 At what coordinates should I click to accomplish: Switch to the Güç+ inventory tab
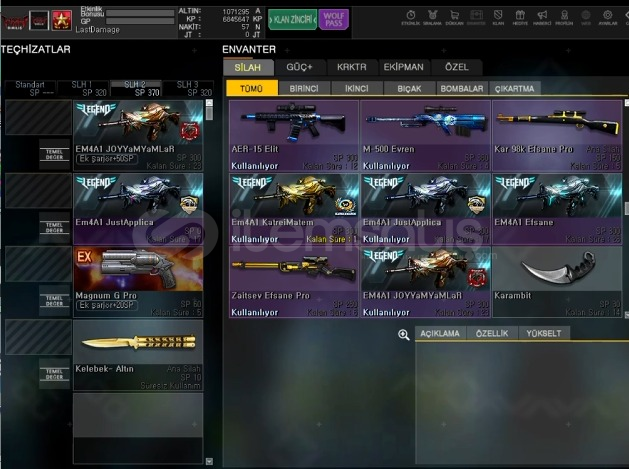tap(299, 67)
